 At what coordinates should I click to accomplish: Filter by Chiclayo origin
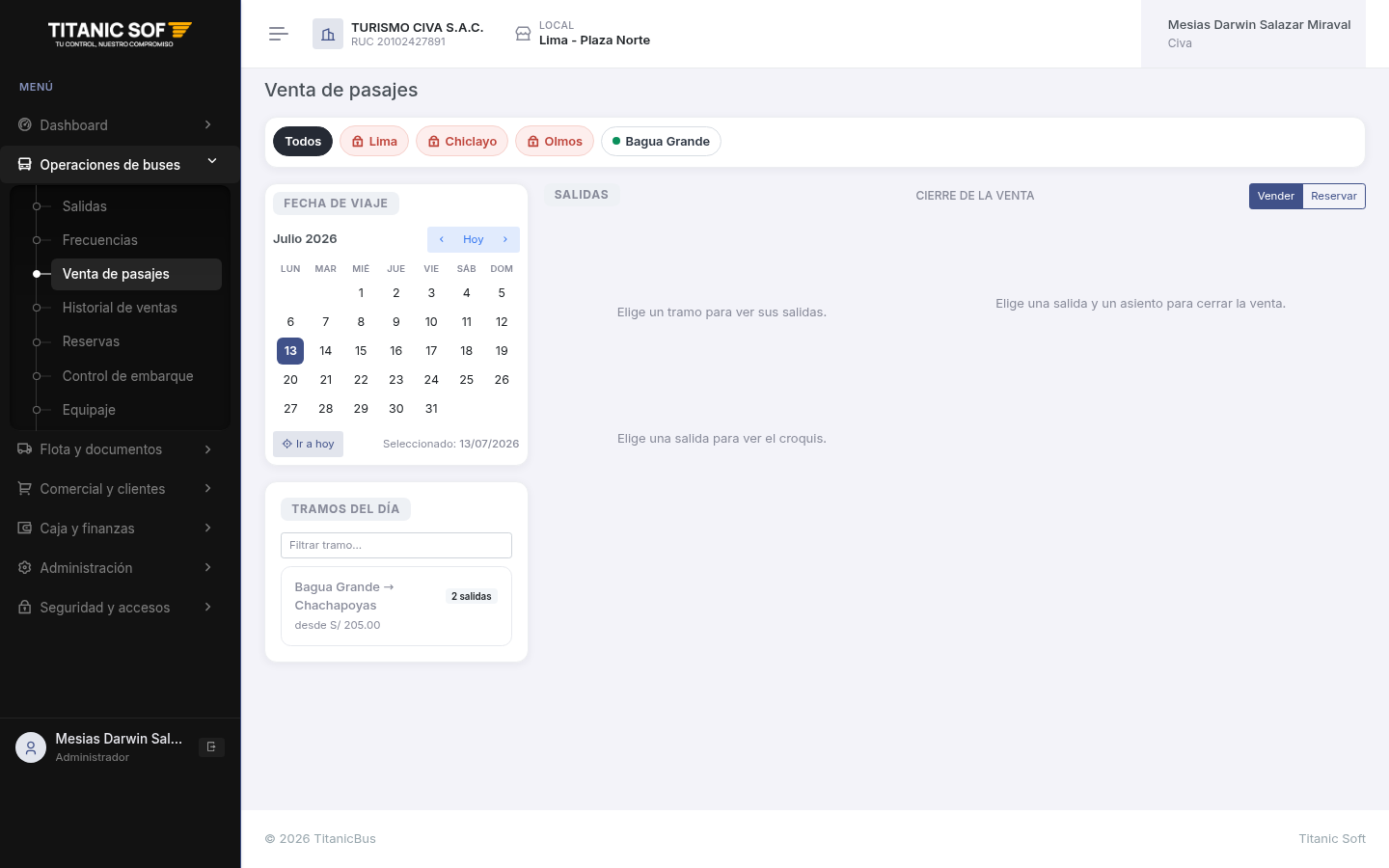462,142
